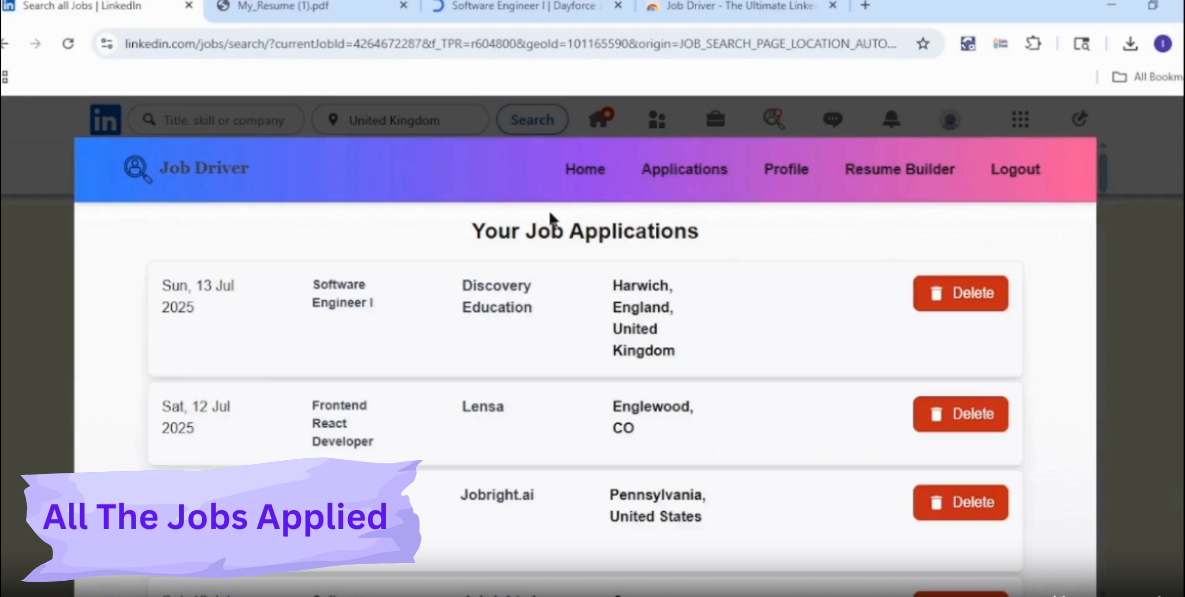
Task: Select the My Network icon on LinkedIn
Action: point(657,119)
